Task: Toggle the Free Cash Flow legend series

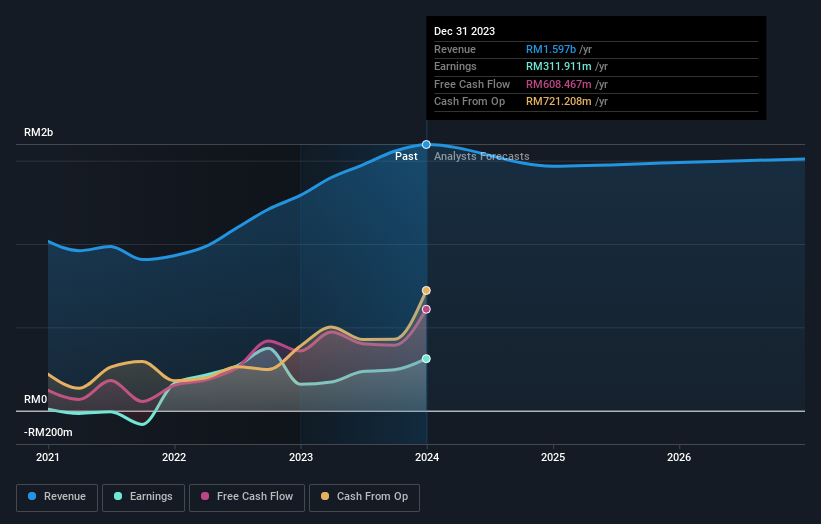Action: (247, 497)
